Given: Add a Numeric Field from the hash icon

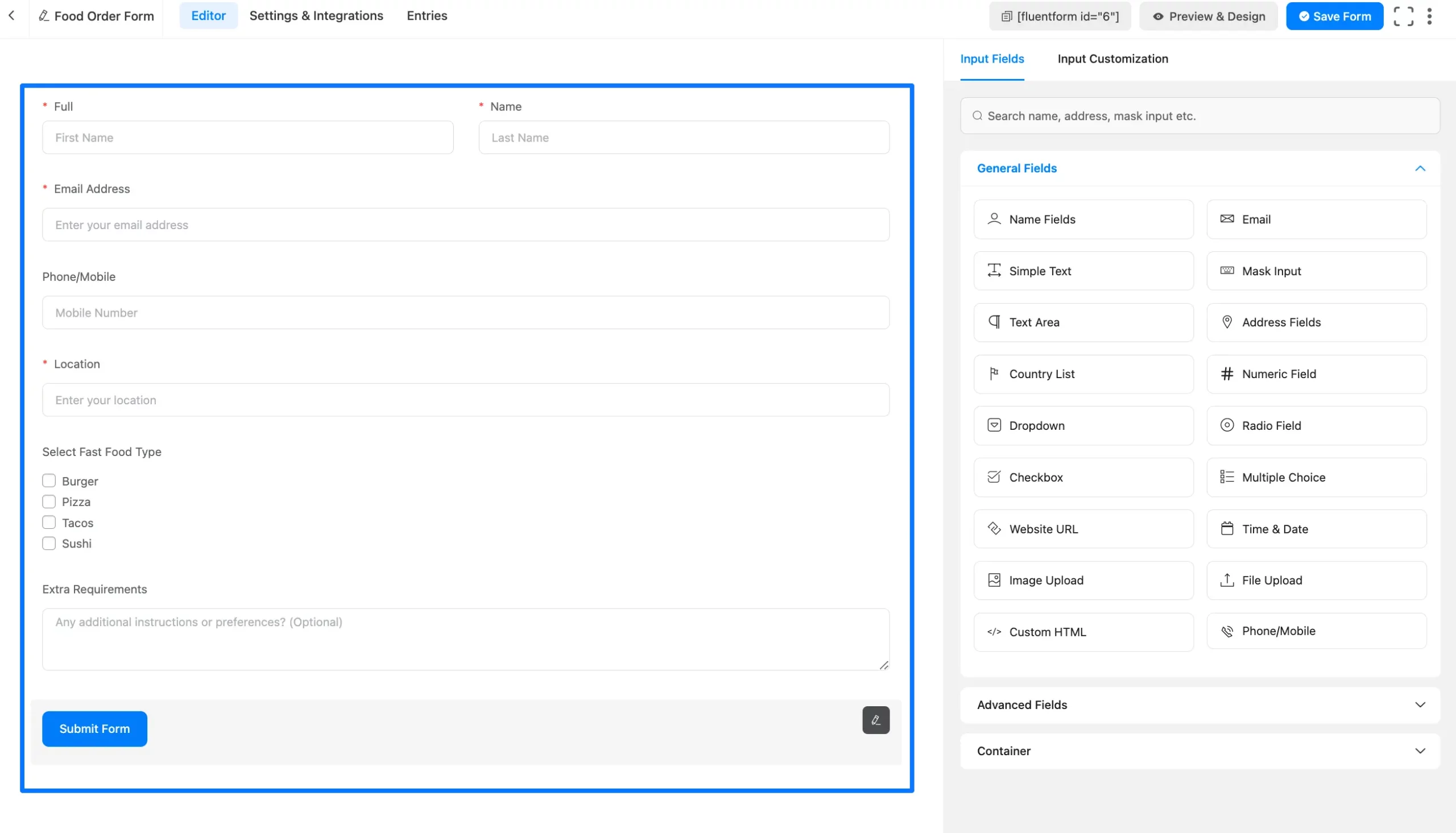Looking at the screenshot, I should tap(1227, 374).
